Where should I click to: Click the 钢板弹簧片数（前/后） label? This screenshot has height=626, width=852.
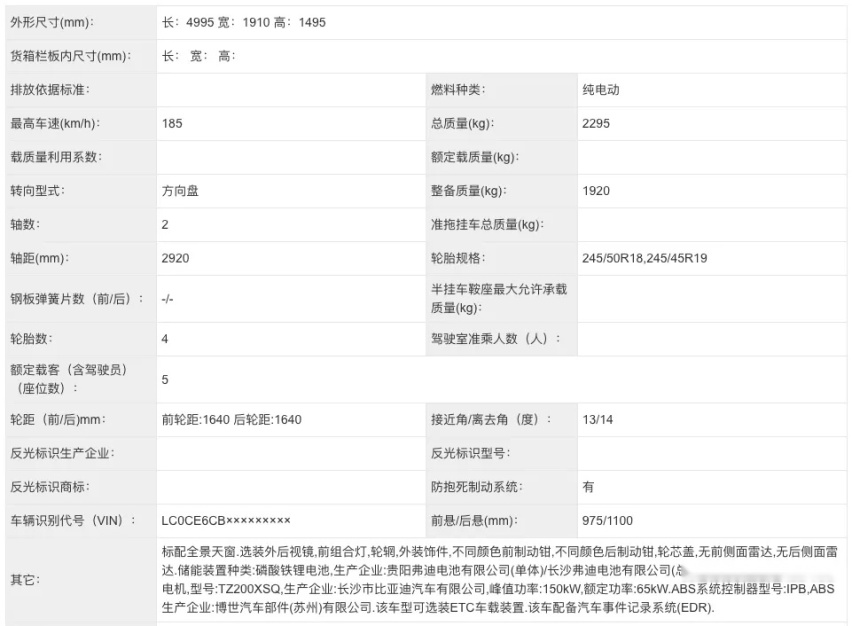pyautogui.click(x=77, y=299)
